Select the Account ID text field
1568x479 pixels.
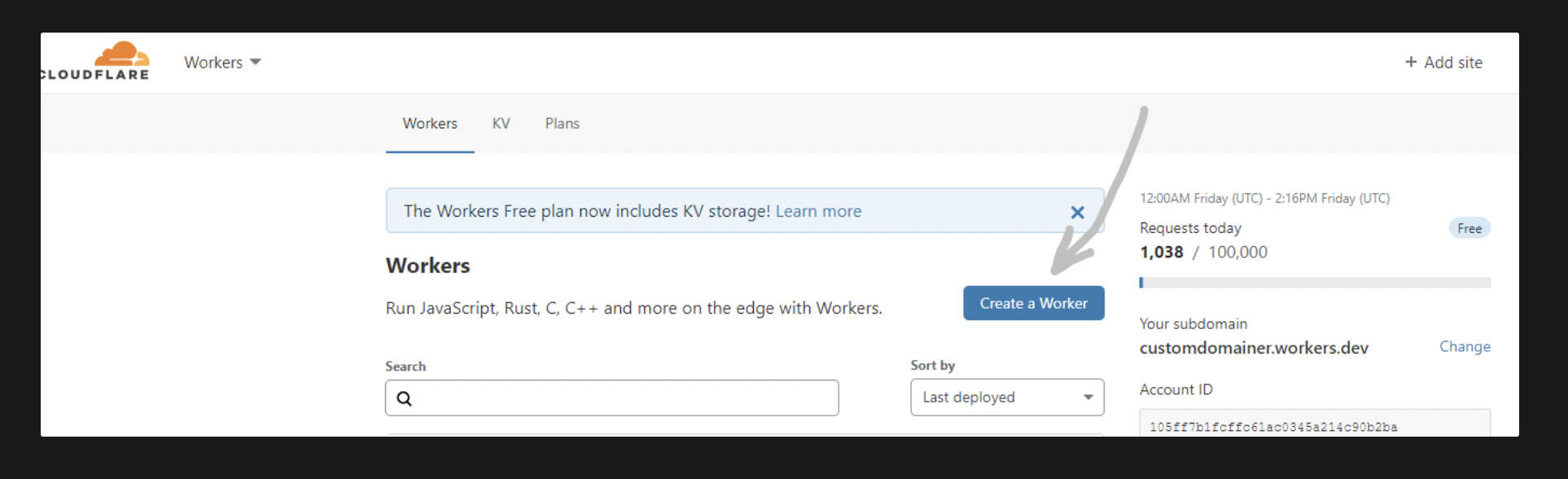point(1314,425)
